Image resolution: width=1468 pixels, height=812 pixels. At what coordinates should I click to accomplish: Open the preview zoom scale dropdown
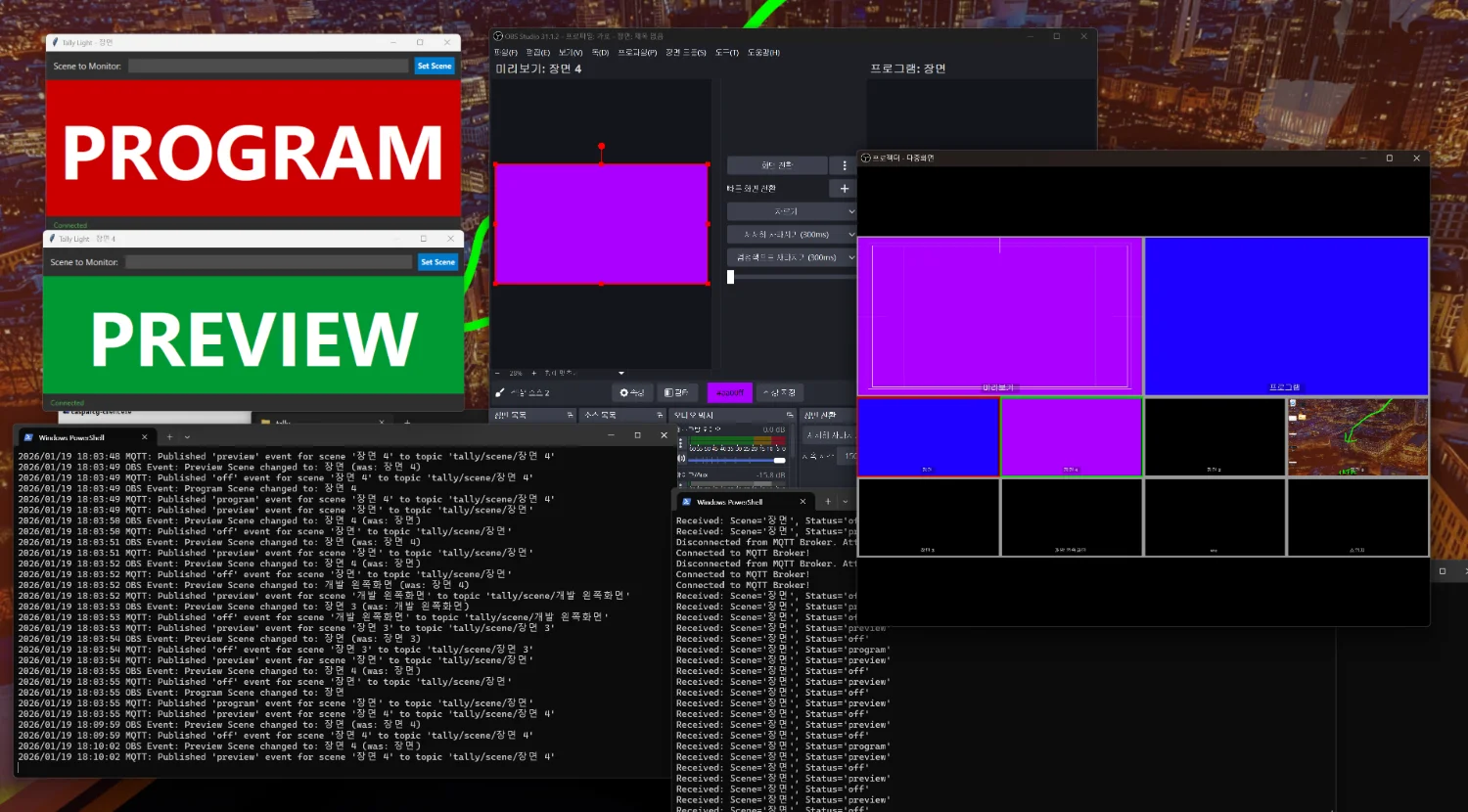(620, 373)
